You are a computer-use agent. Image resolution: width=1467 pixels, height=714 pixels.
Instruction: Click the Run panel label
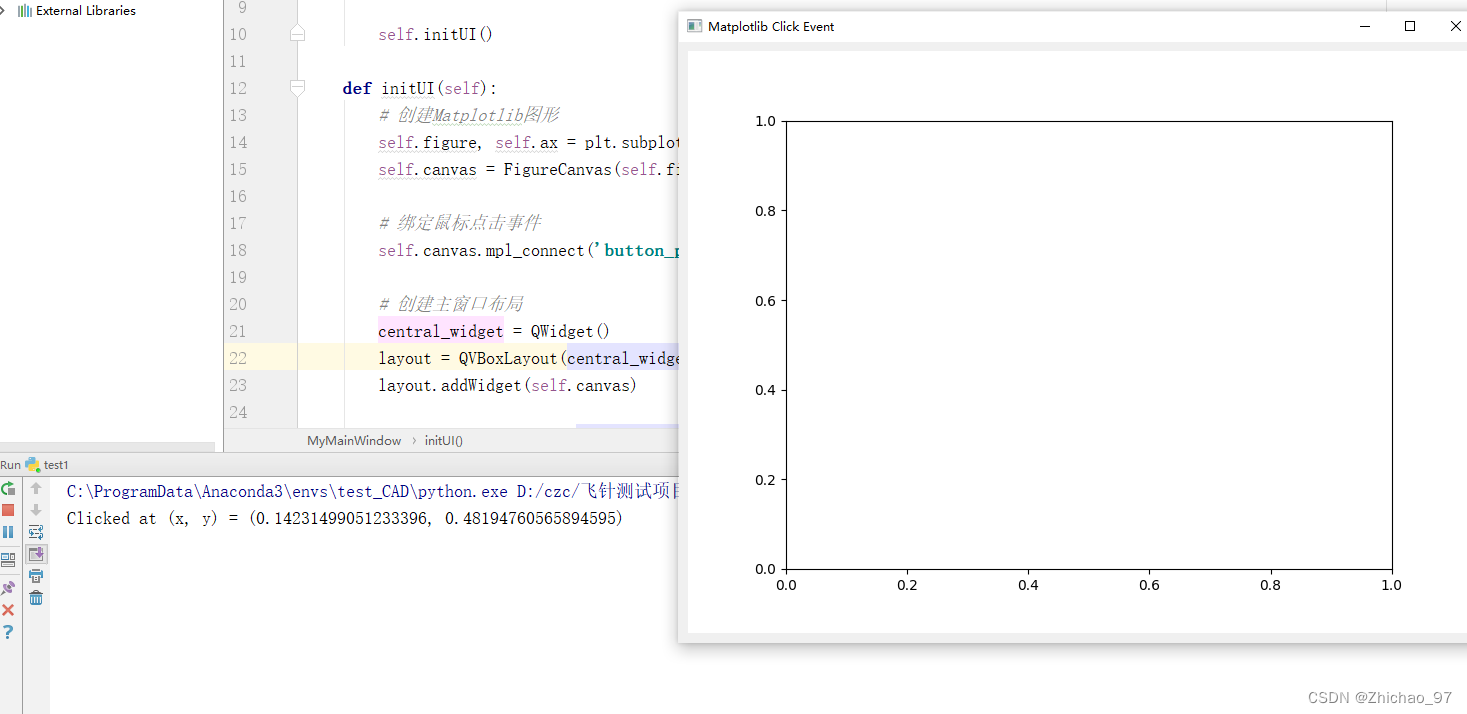coord(10,464)
